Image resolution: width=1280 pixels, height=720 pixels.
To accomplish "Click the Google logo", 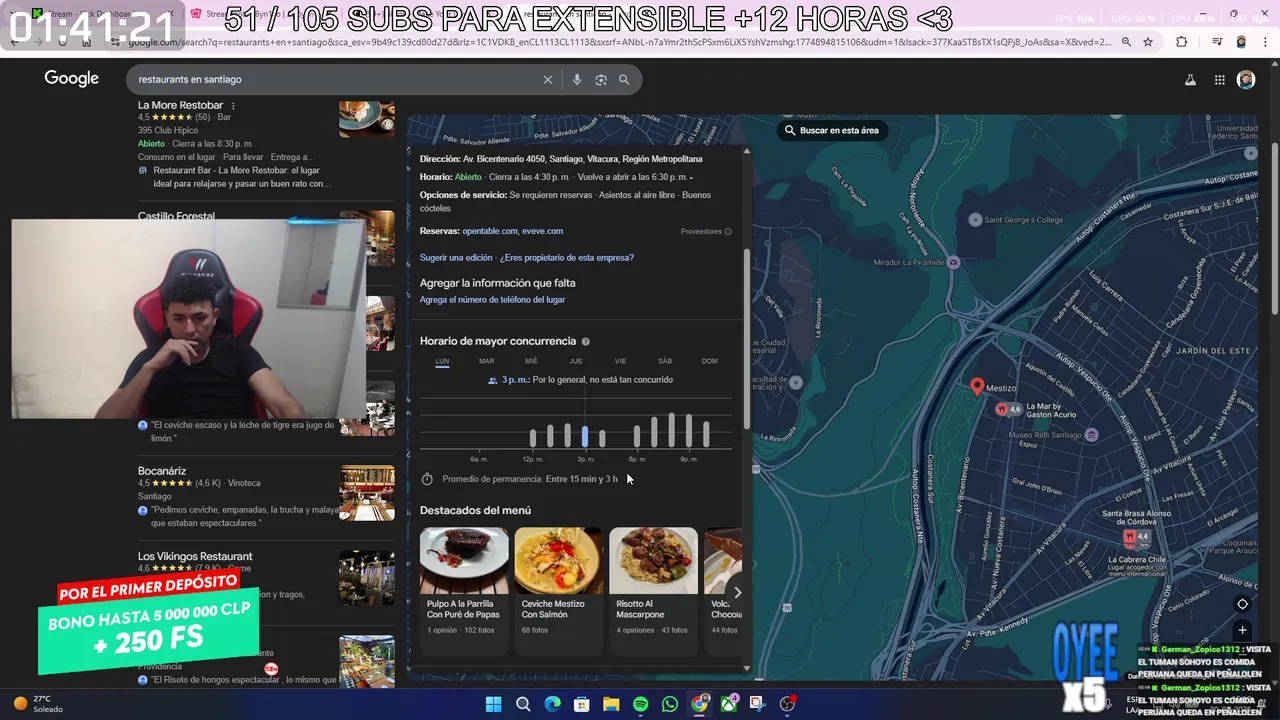I will pyautogui.click(x=71, y=79).
